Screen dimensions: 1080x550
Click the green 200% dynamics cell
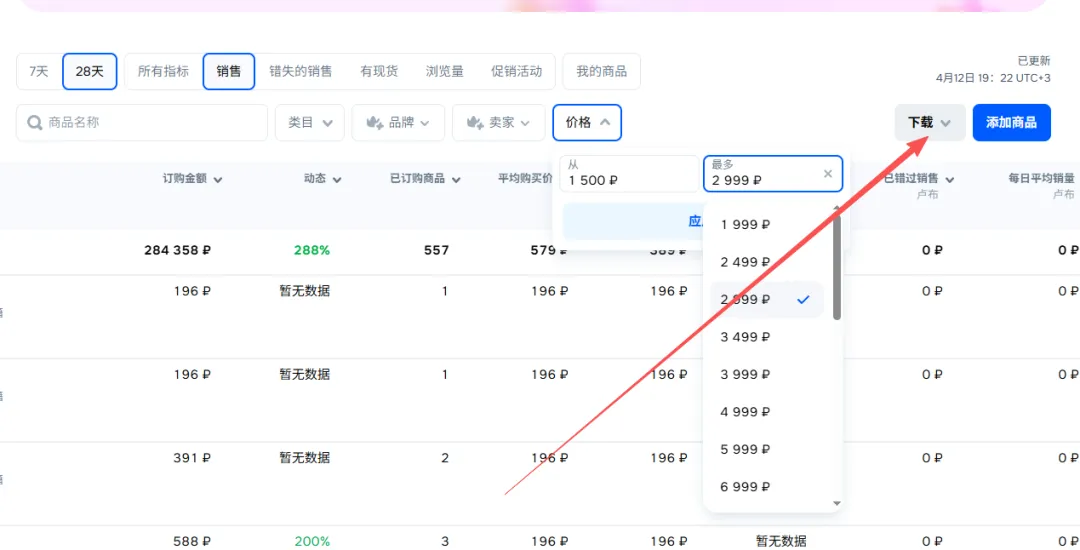tap(312, 541)
